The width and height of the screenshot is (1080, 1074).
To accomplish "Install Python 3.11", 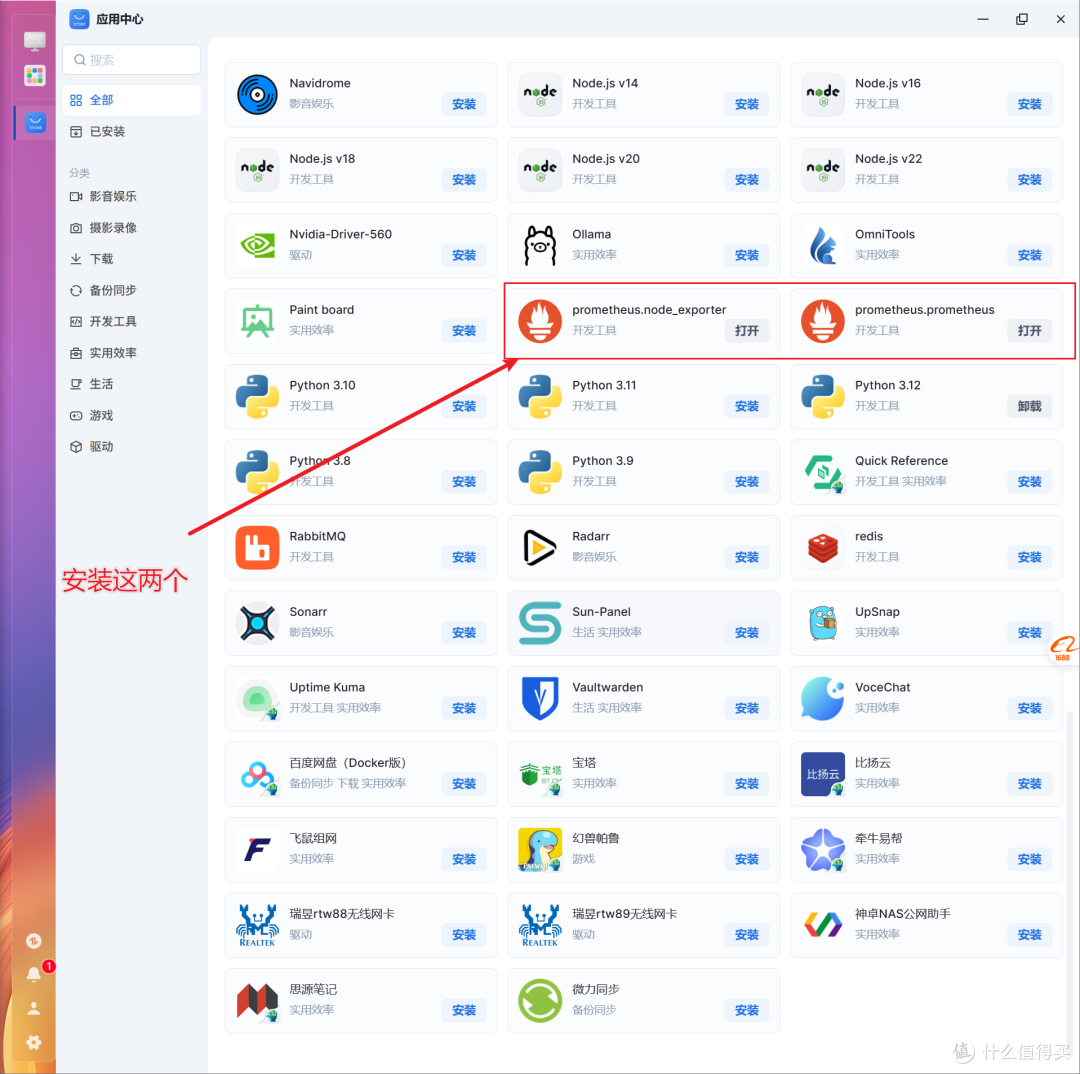I will 747,406.
